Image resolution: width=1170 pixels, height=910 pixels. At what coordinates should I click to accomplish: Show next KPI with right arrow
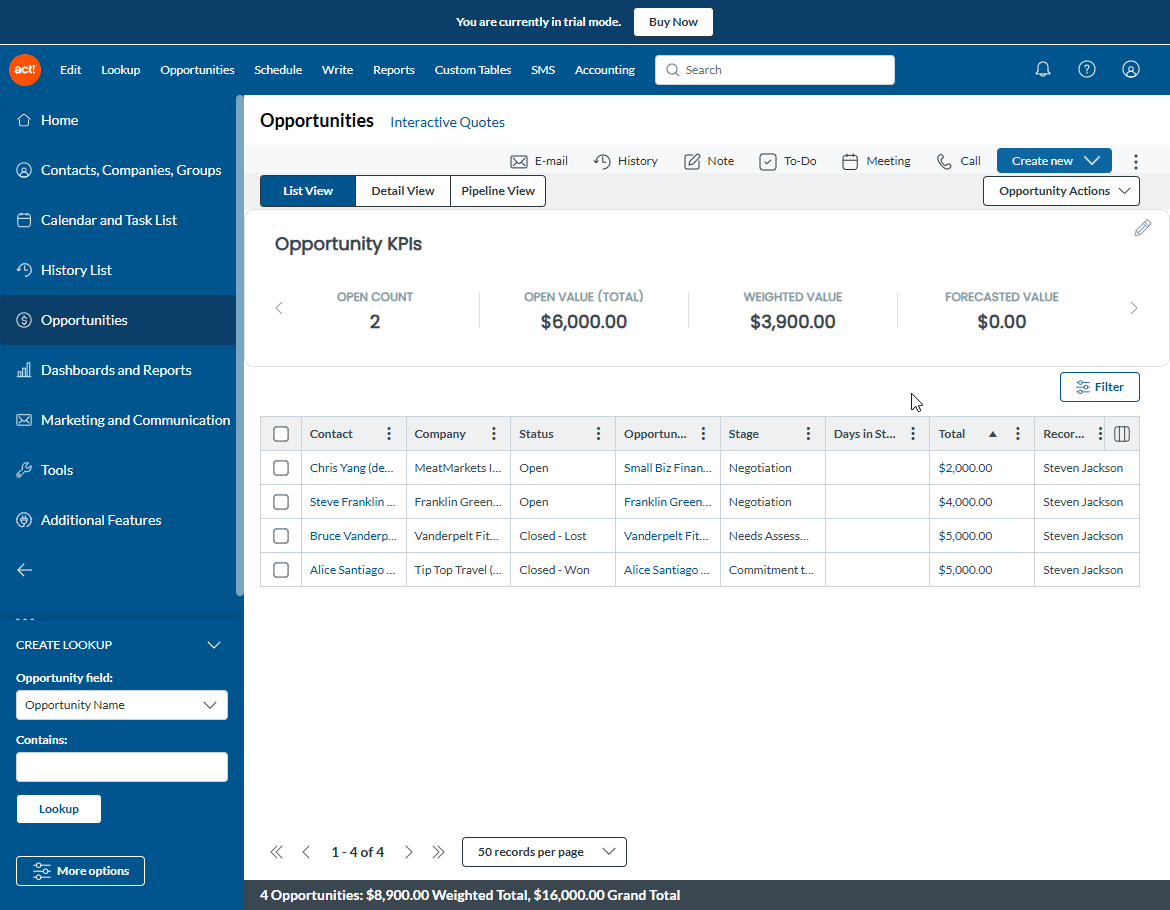(1133, 308)
